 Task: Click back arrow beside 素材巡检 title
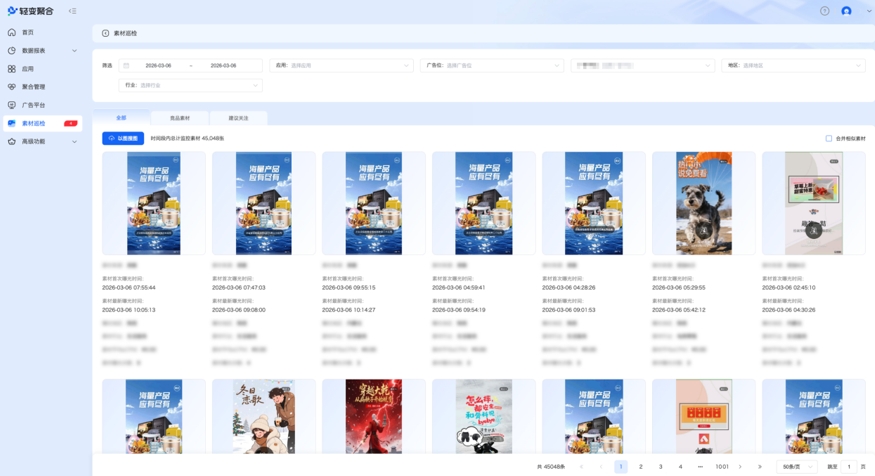pyautogui.click(x=105, y=33)
